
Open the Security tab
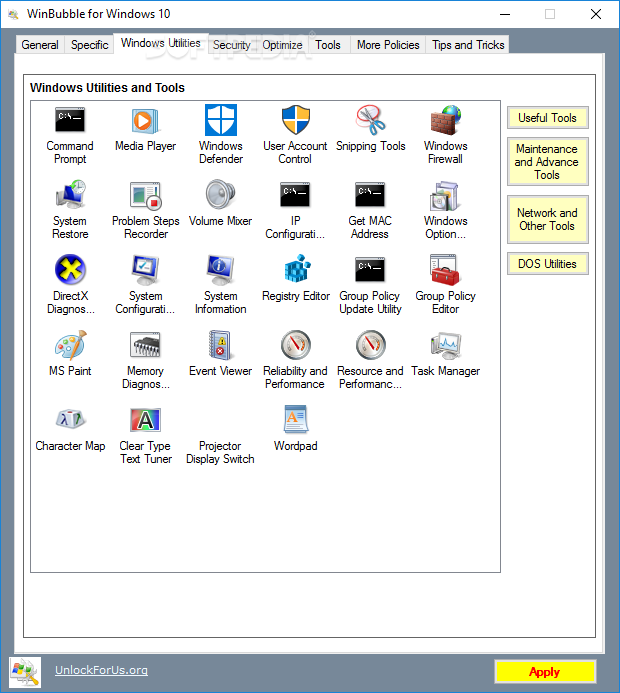click(x=232, y=45)
